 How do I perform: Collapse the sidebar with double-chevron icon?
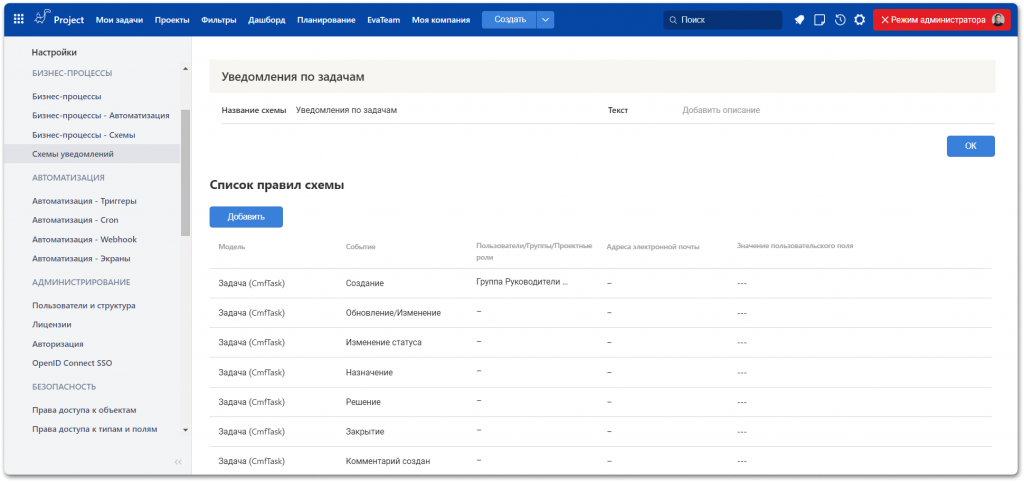[178, 461]
